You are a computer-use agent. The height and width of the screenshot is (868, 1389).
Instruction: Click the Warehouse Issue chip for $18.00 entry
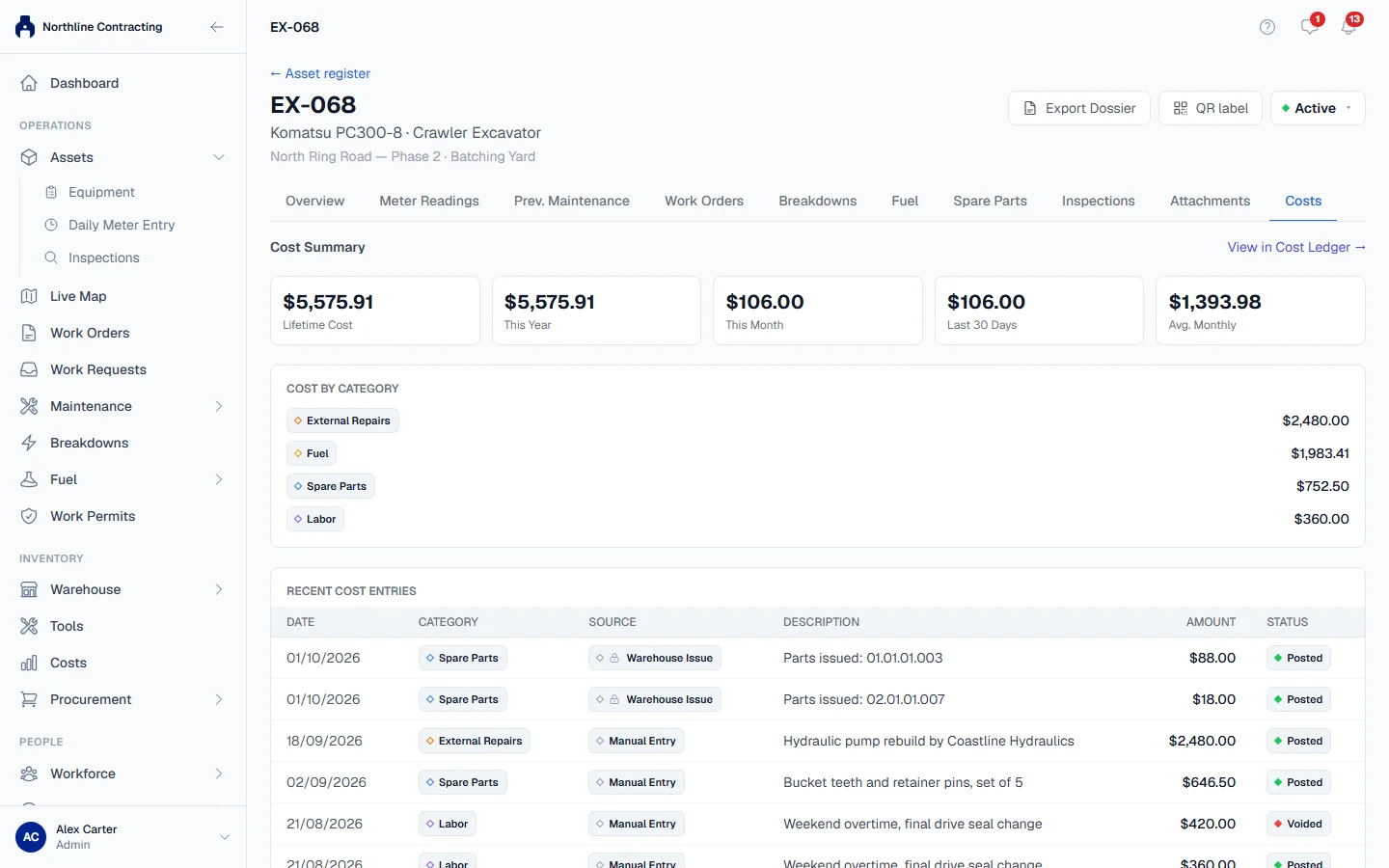655,699
